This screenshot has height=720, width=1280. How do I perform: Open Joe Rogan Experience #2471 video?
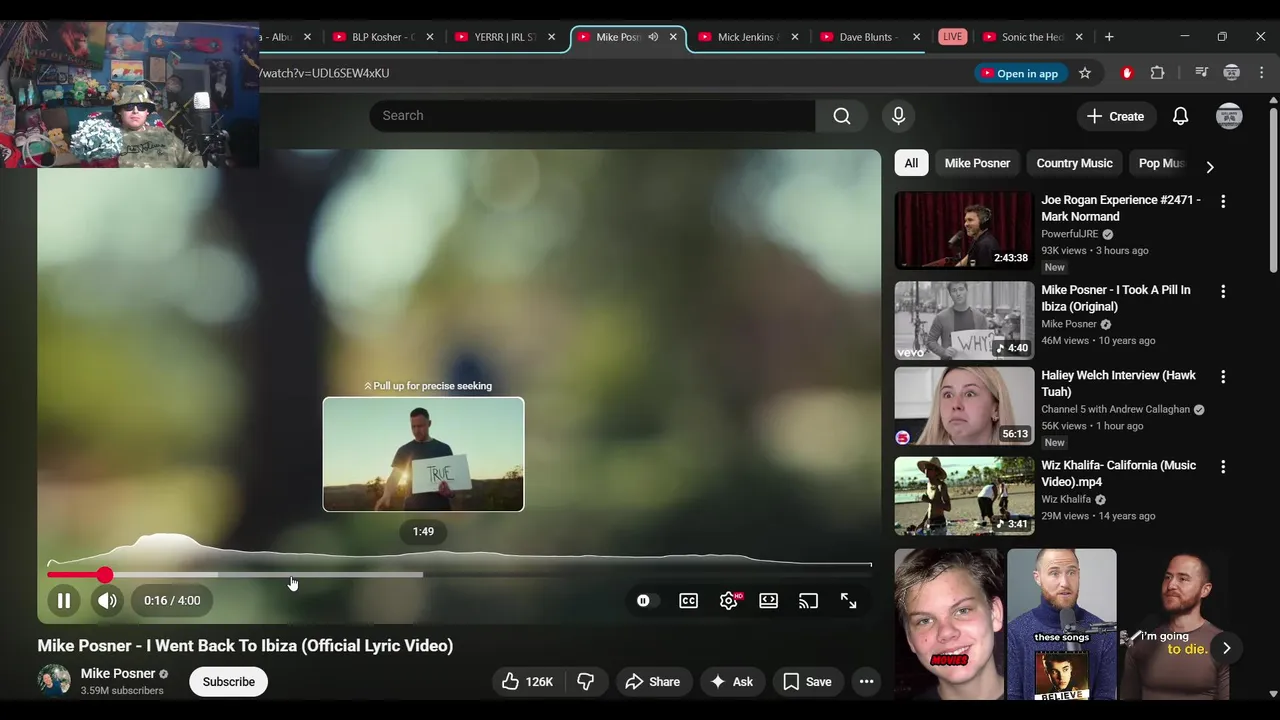pos(1121,208)
